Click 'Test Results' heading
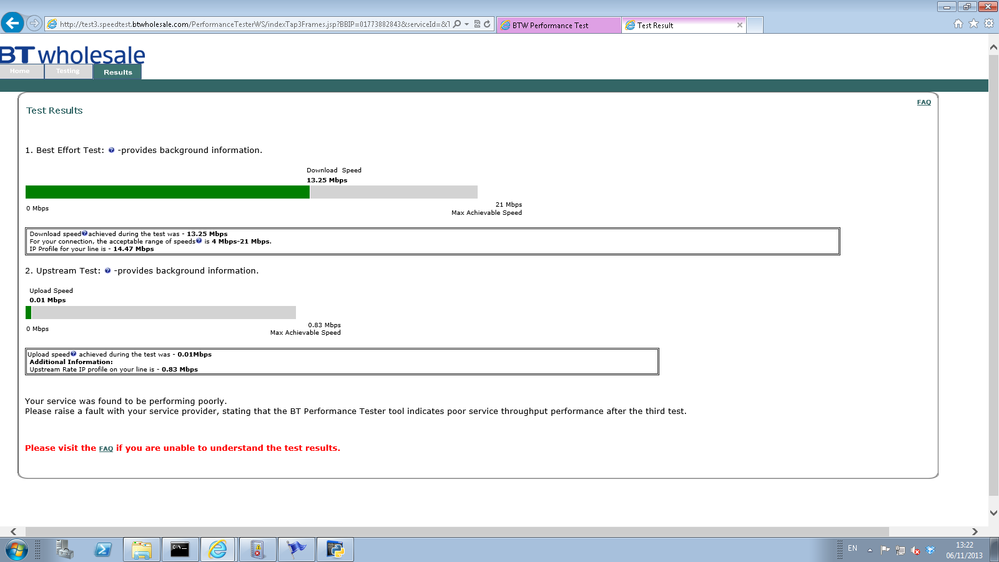Viewport: 999px width, 562px height. point(54,111)
